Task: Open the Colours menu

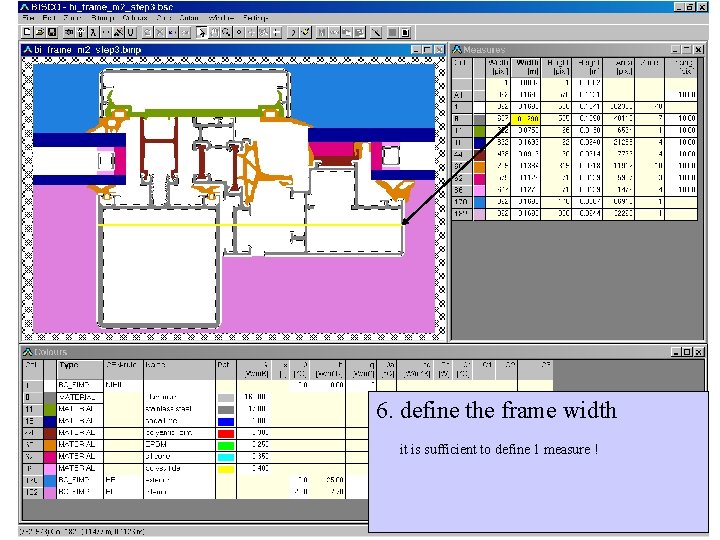Action: point(135,18)
